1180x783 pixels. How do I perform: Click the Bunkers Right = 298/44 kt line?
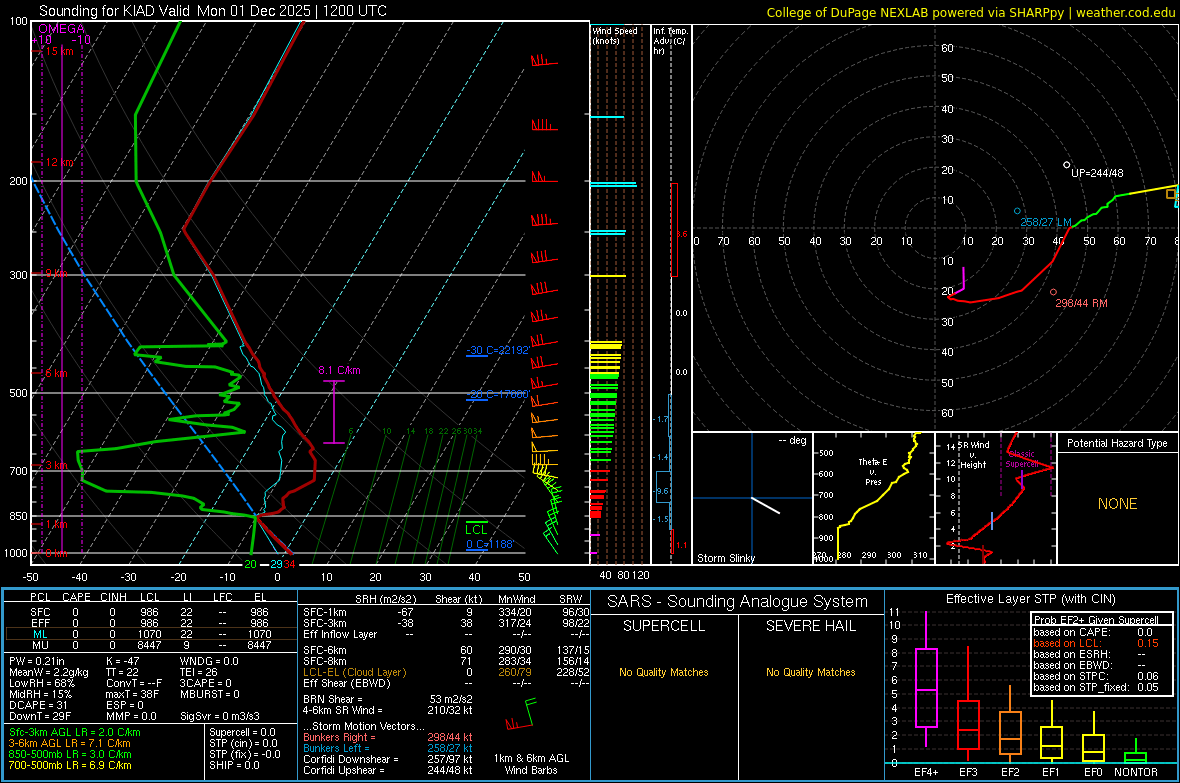coord(388,737)
